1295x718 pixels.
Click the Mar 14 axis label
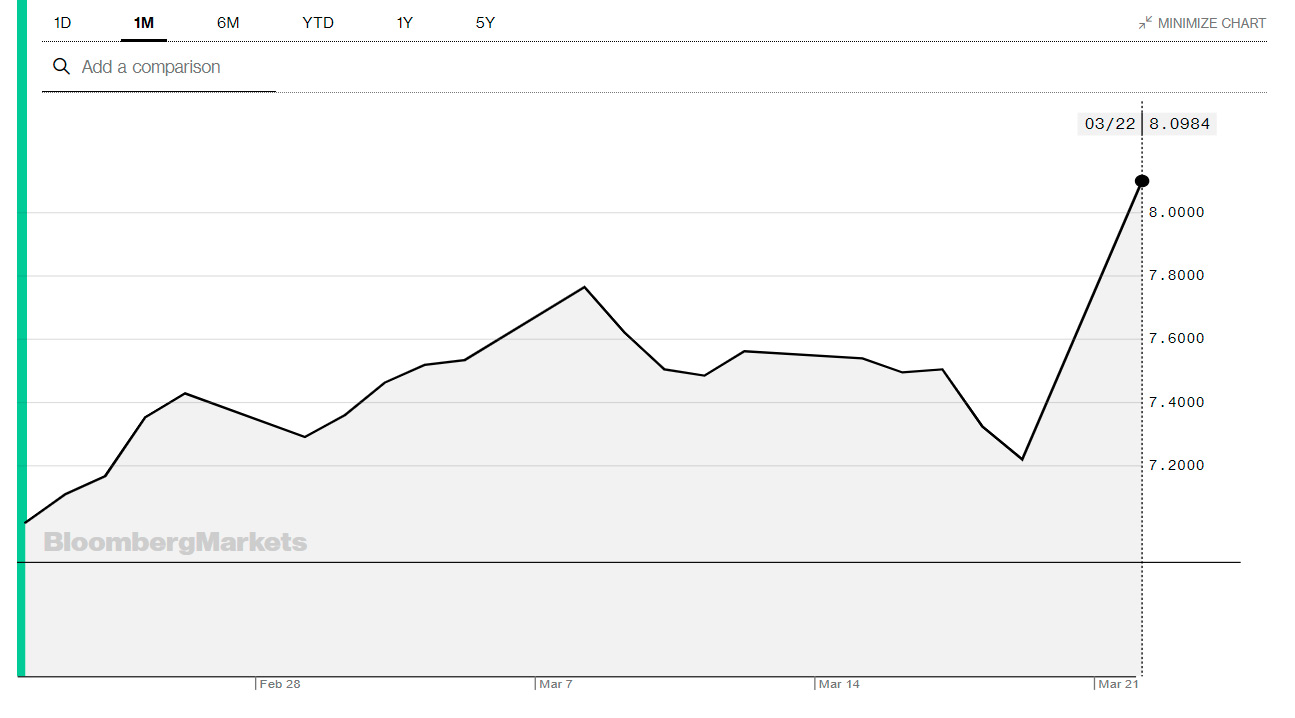pos(838,684)
